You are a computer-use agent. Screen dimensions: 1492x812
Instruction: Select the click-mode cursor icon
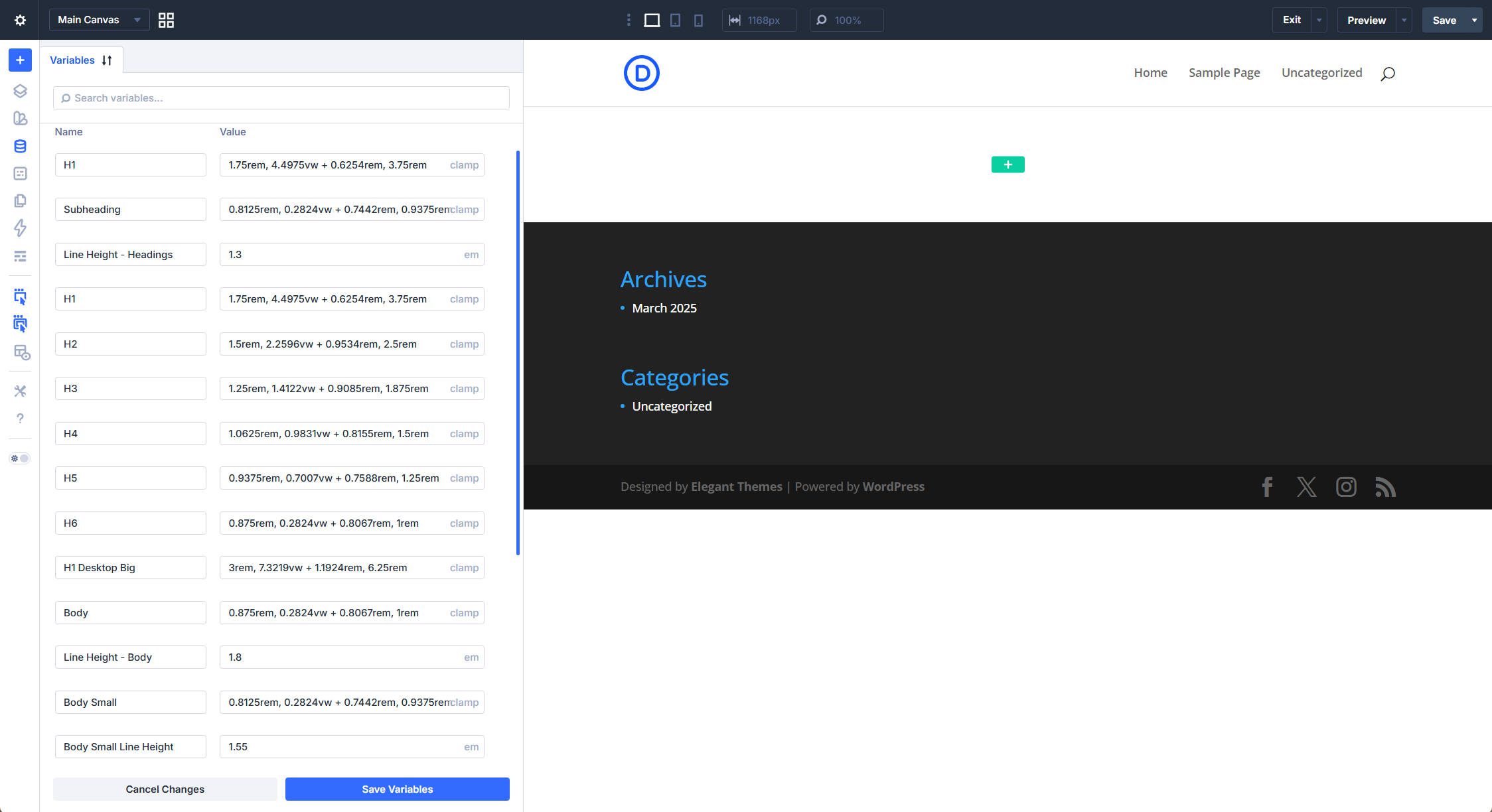[x=20, y=297]
